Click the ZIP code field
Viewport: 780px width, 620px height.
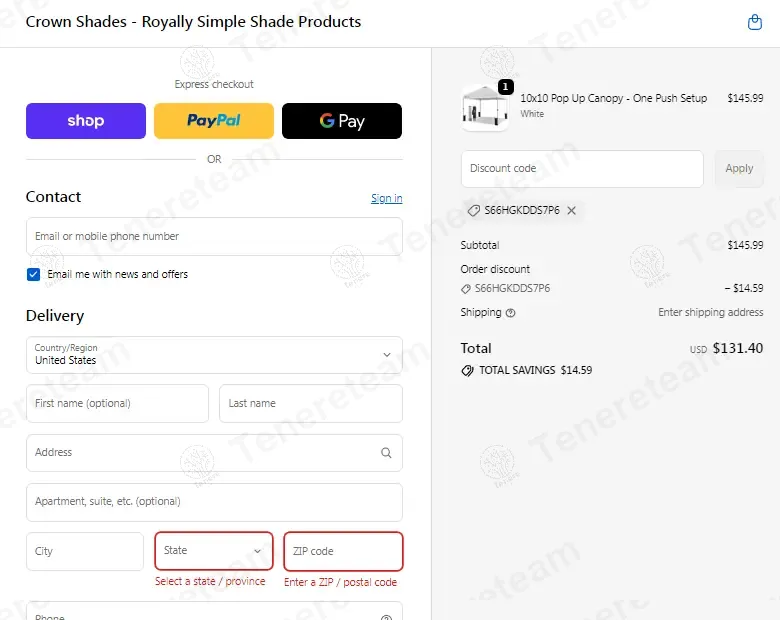343,551
